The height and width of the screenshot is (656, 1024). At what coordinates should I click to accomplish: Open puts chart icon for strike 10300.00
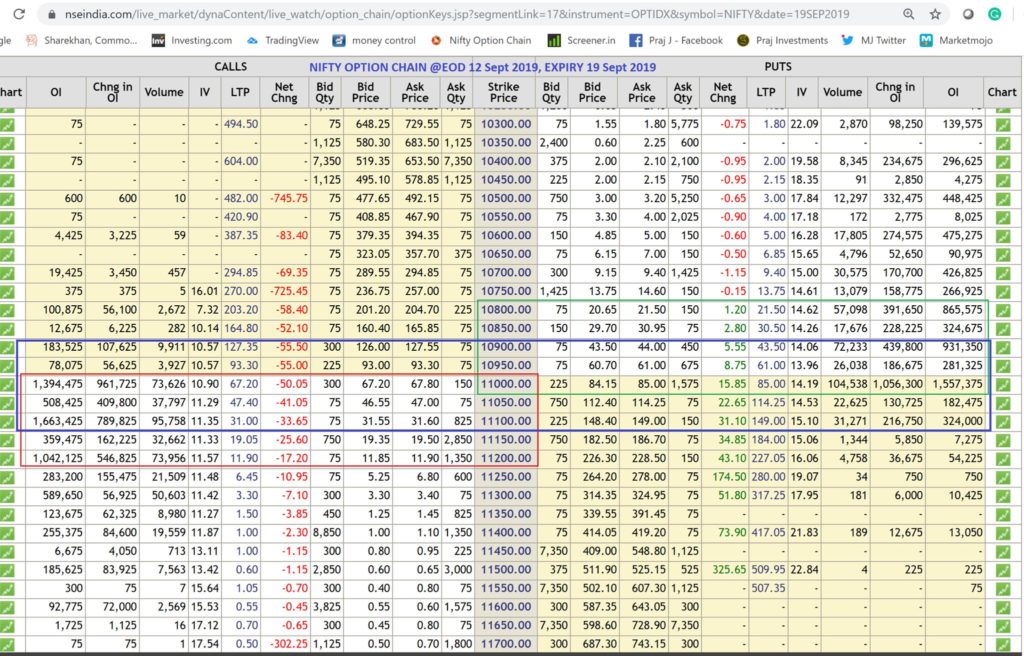click(x=1003, y=124)
